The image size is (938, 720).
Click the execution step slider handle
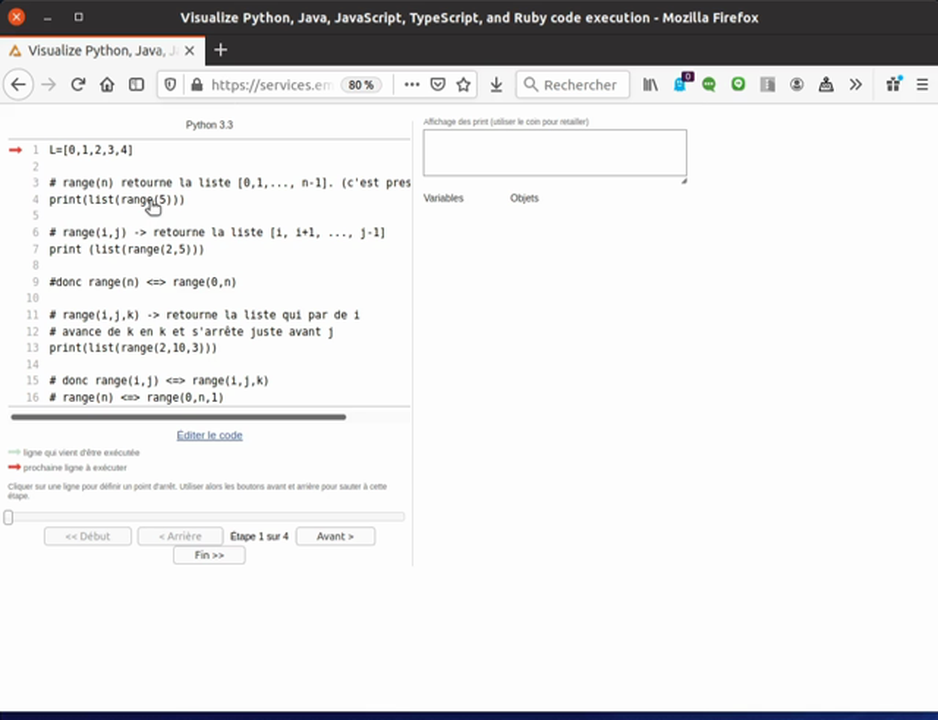[9, 517]
